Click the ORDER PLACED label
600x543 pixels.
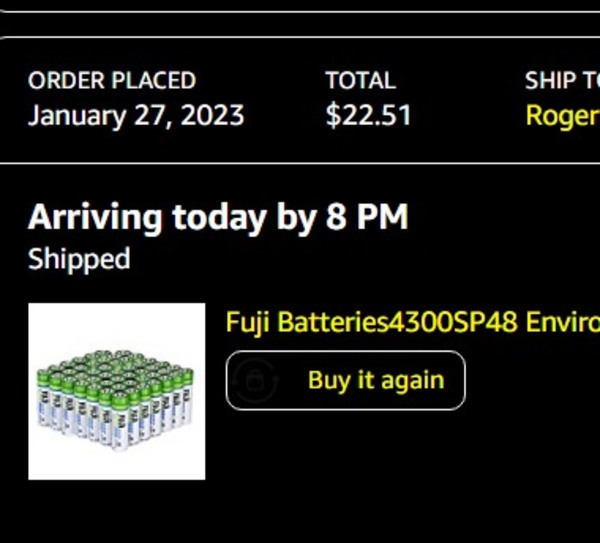[x=112, y=81]
